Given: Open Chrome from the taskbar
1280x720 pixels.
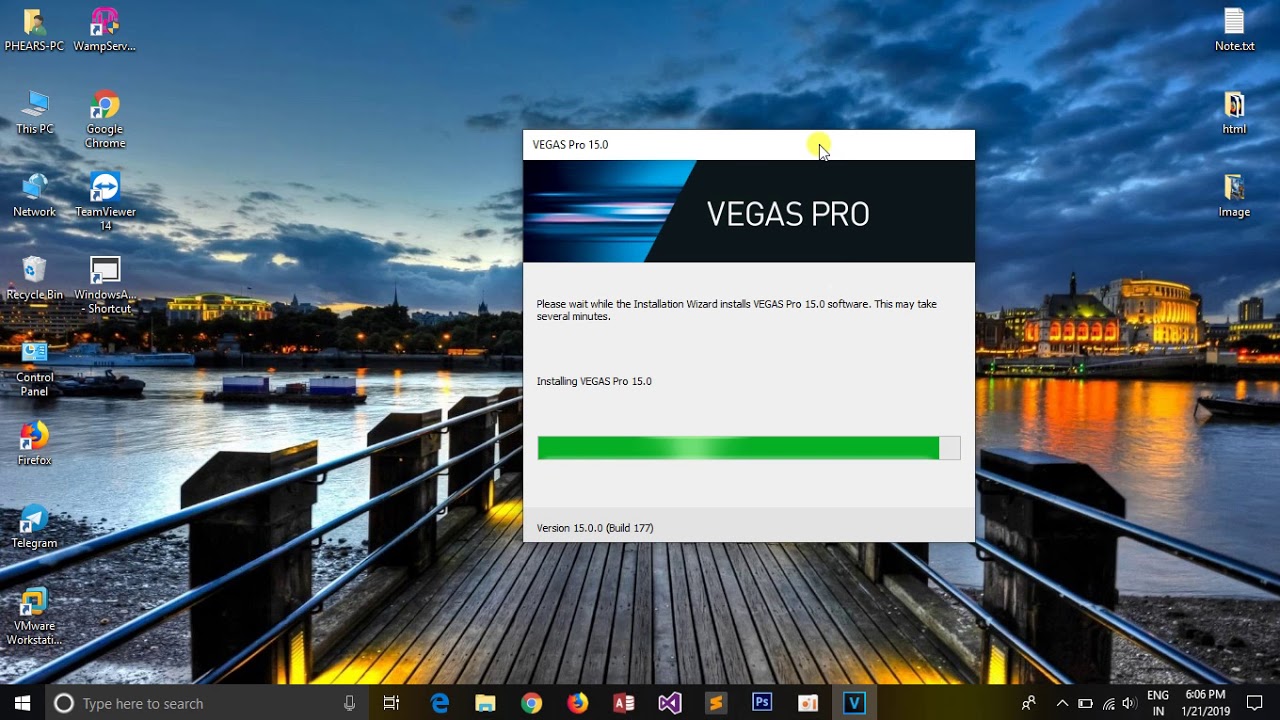Looking at the screenshot, I should pyautogui.click(x=531, y=703).
